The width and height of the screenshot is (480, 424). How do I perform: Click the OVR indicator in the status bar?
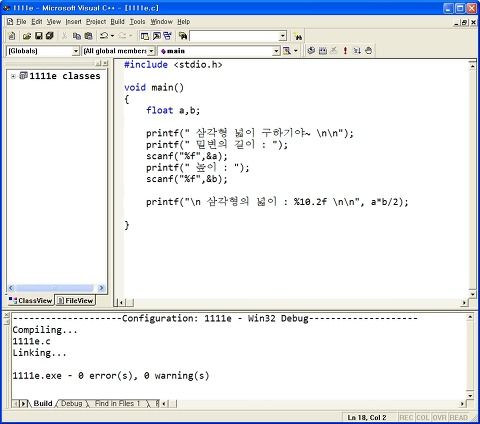point(439,417)
